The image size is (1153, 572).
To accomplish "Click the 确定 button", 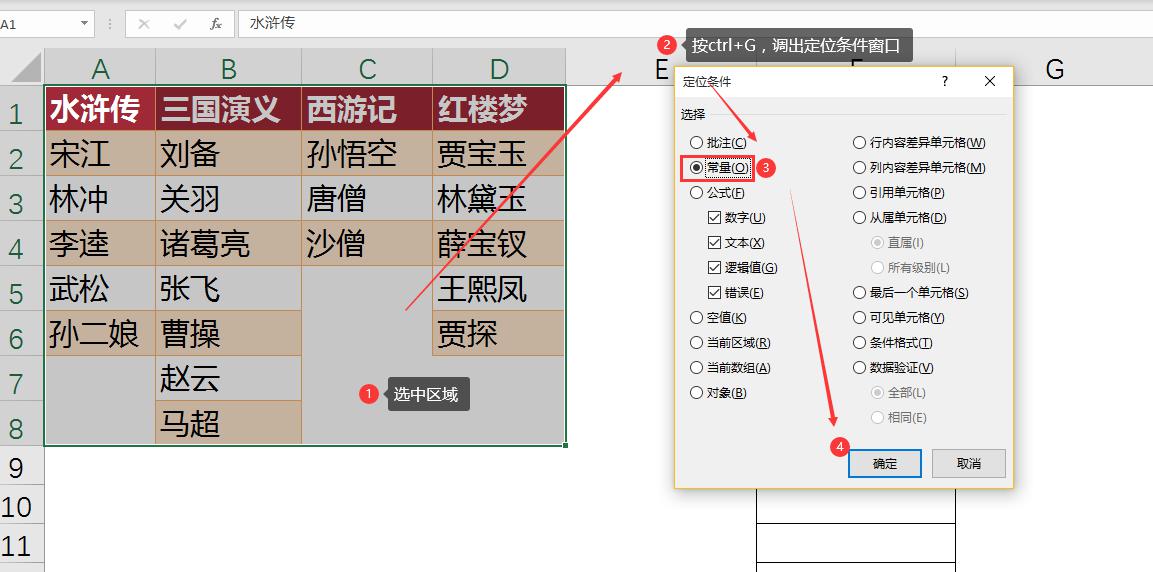I will coord(885,464).
